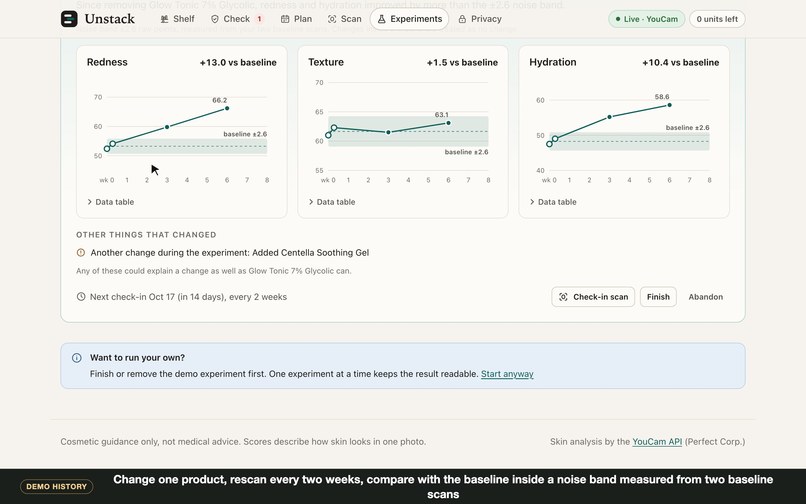Open the Shelf tab
806x504 pixels.
(177, 19)
